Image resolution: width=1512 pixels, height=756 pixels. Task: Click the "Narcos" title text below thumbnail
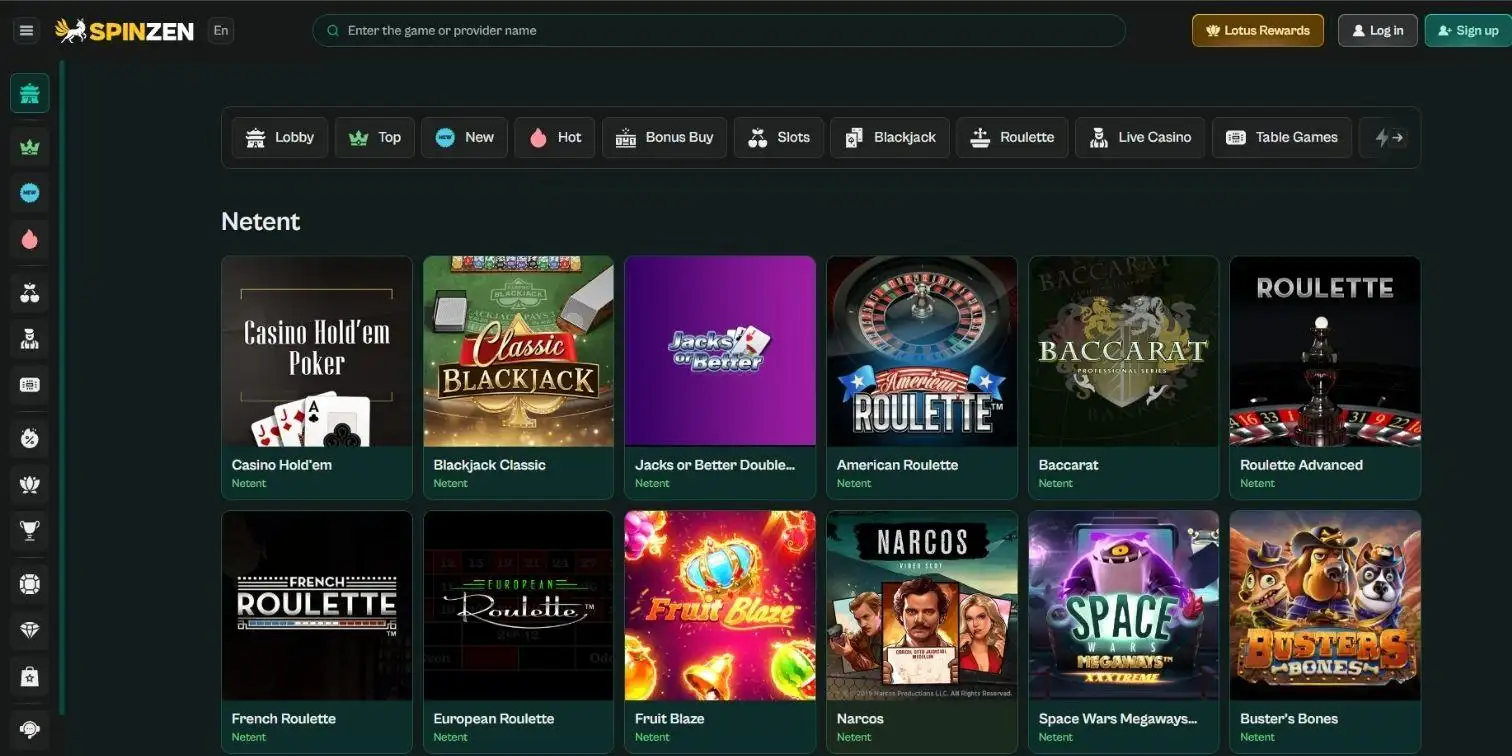860,719
